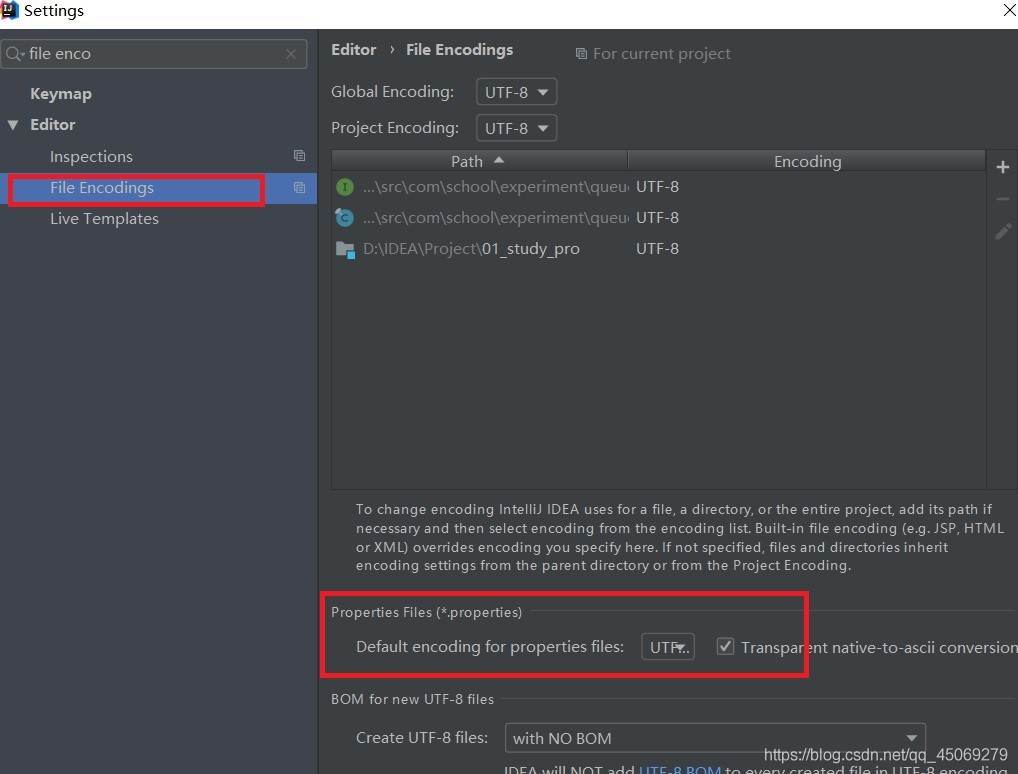
Task: Click the For current project icon
Action: point(581,54)
